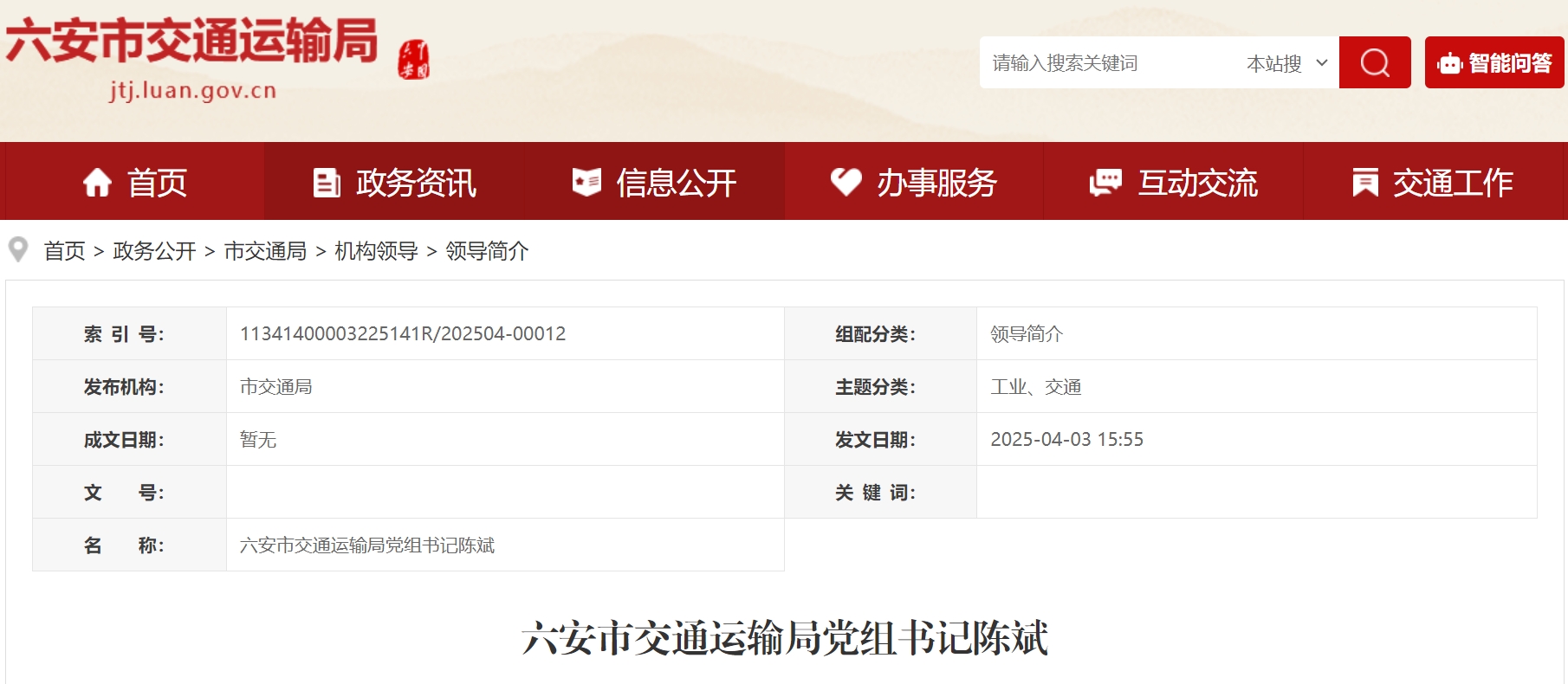This screenshot has width=1568, height=684.
Task: Click the red seal logo emblem
Action: pyautogui.click(x=414, y=61)
